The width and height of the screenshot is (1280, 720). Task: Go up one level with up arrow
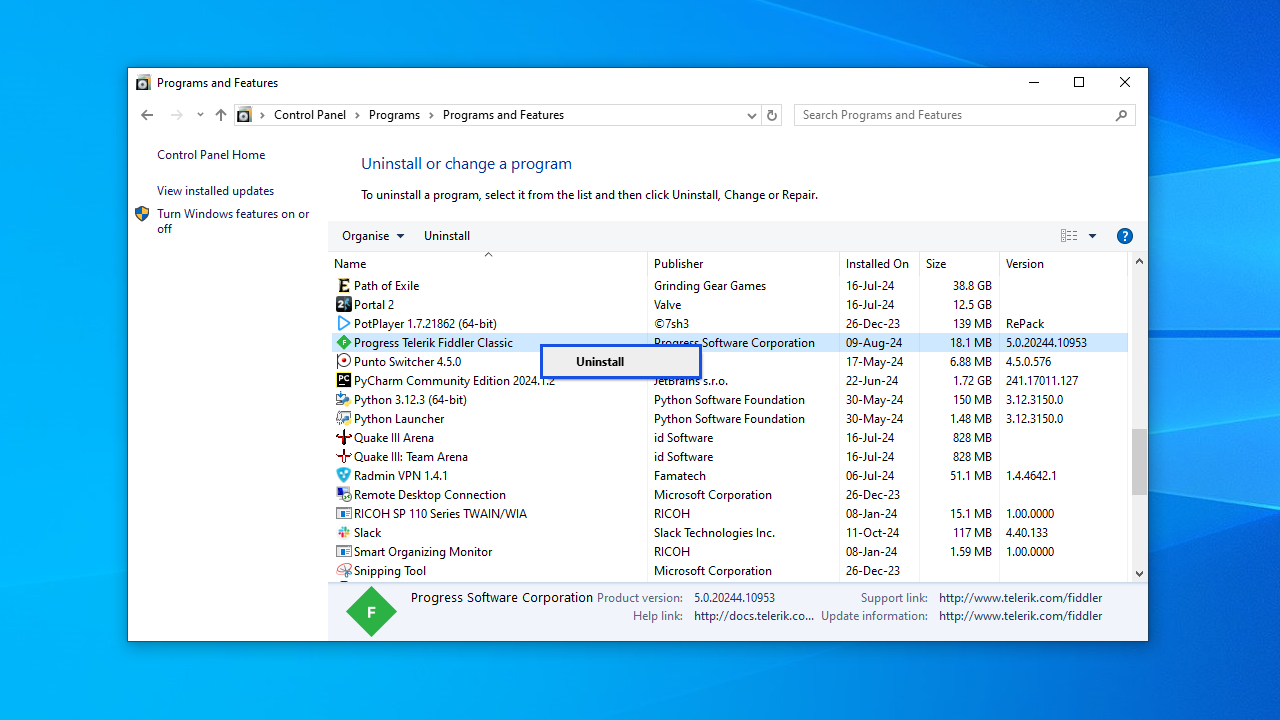pos(221,115)
